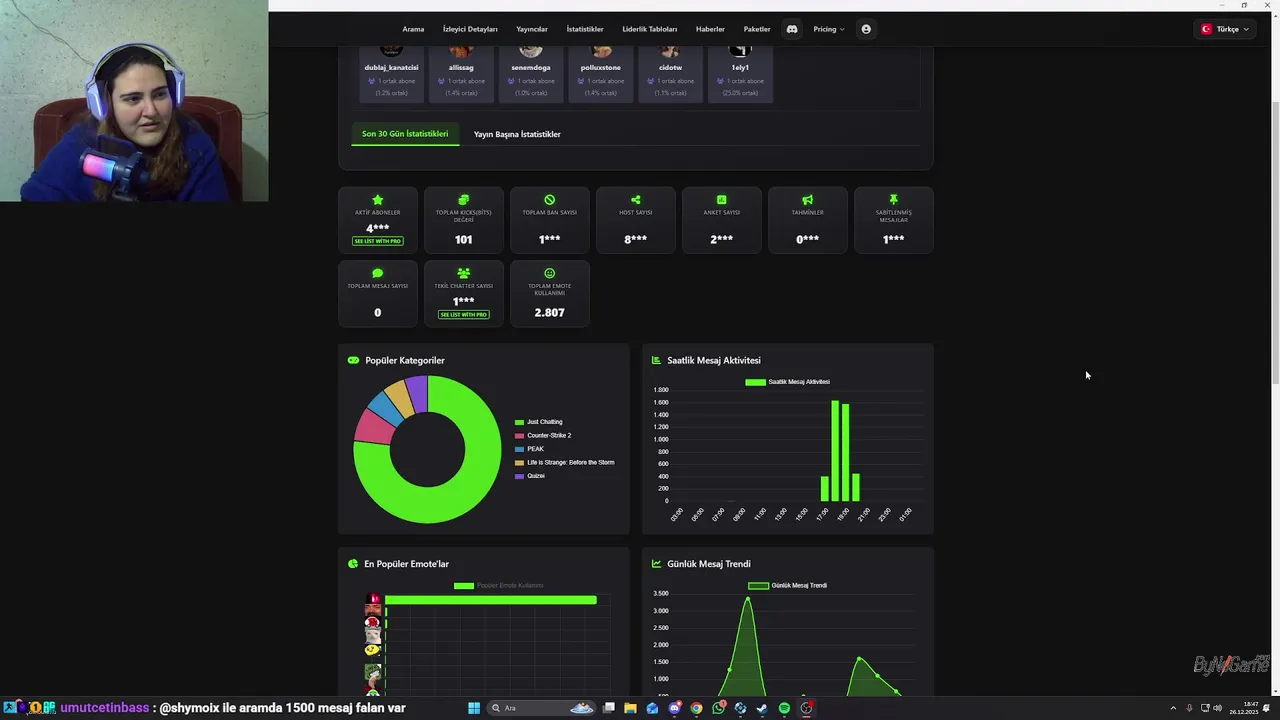Expand the Pricing dropdown menu

828,29
